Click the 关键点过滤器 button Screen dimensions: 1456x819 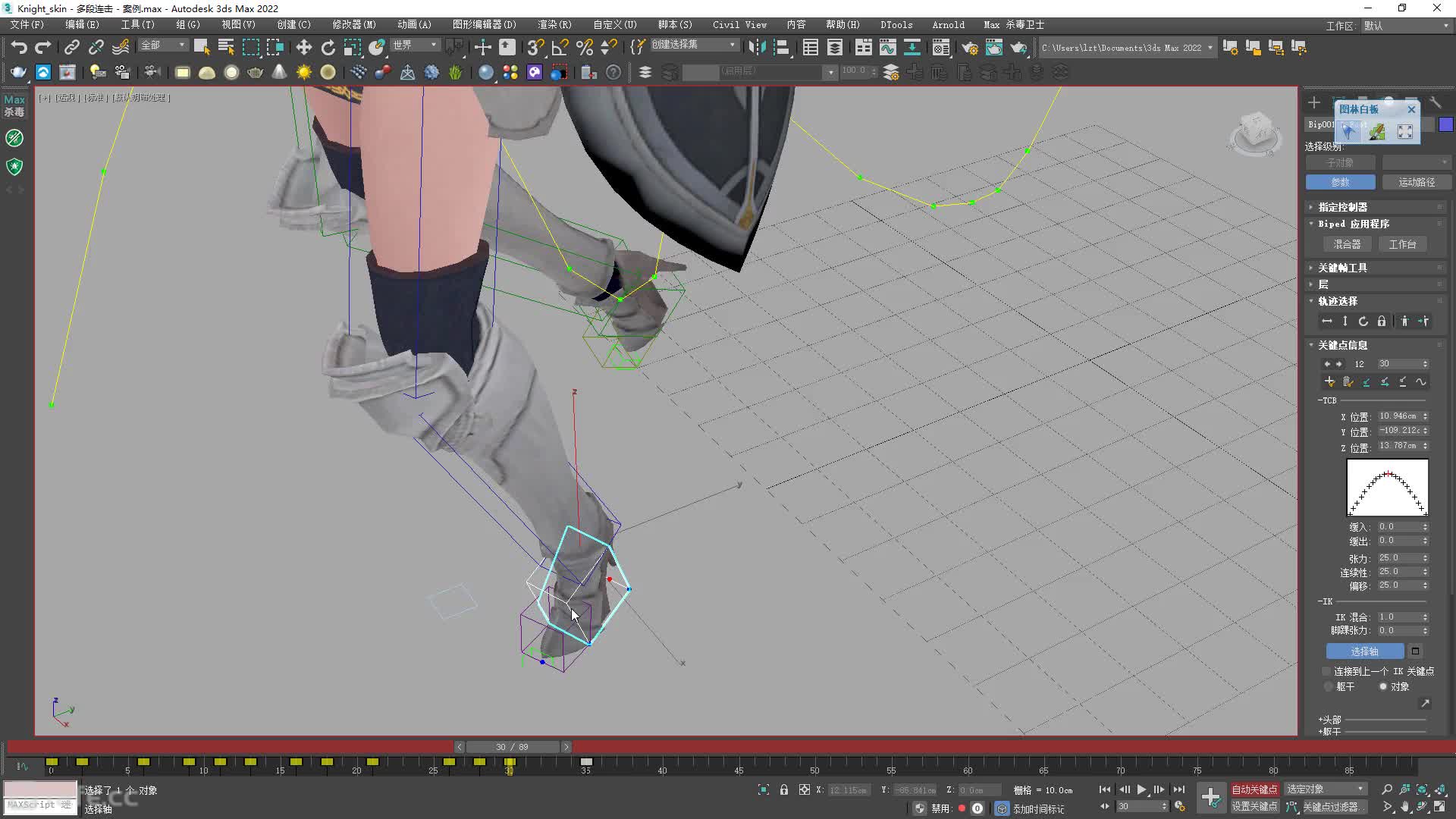(x=1337, y=807)
